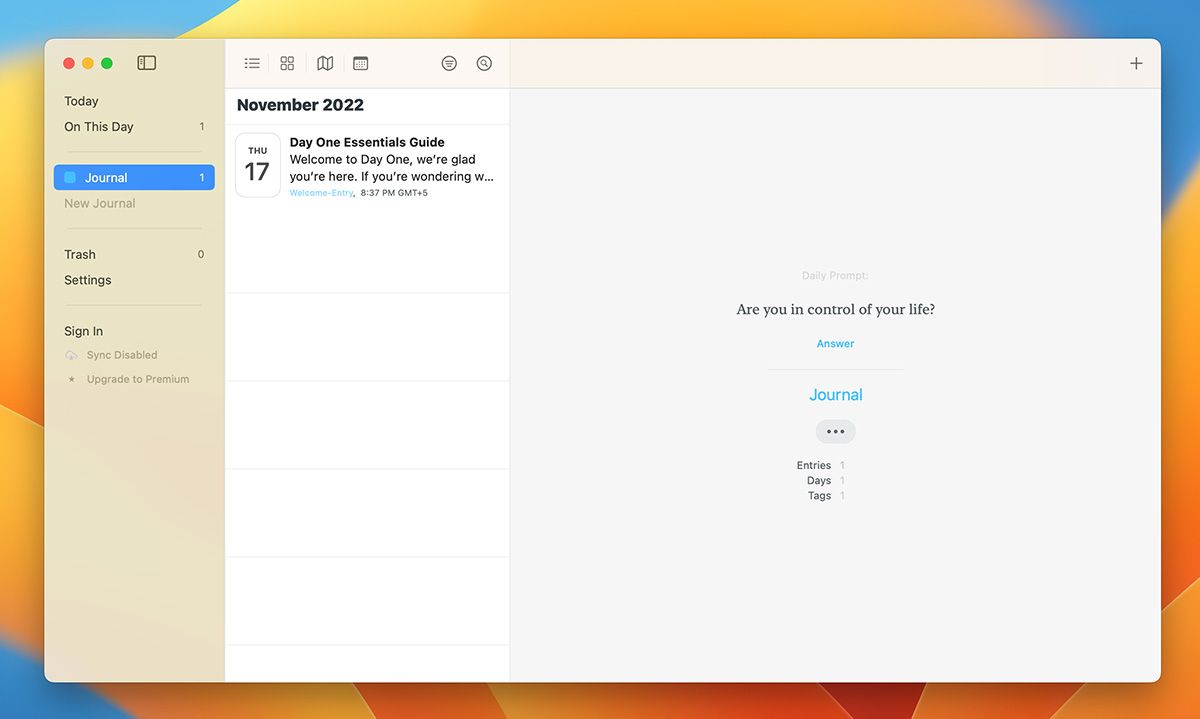Click the Sync Disabled cloud icon
This screenshot has height=719, width=1200.
coord(71,355)
